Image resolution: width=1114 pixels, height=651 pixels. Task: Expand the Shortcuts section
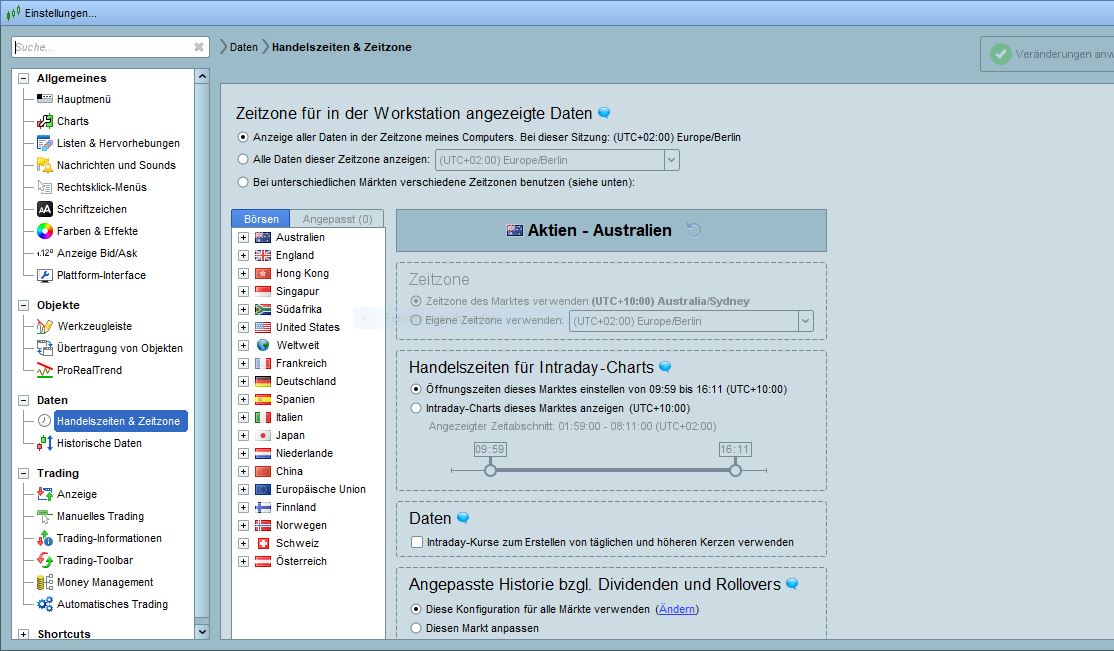click(x=23, y=634)
